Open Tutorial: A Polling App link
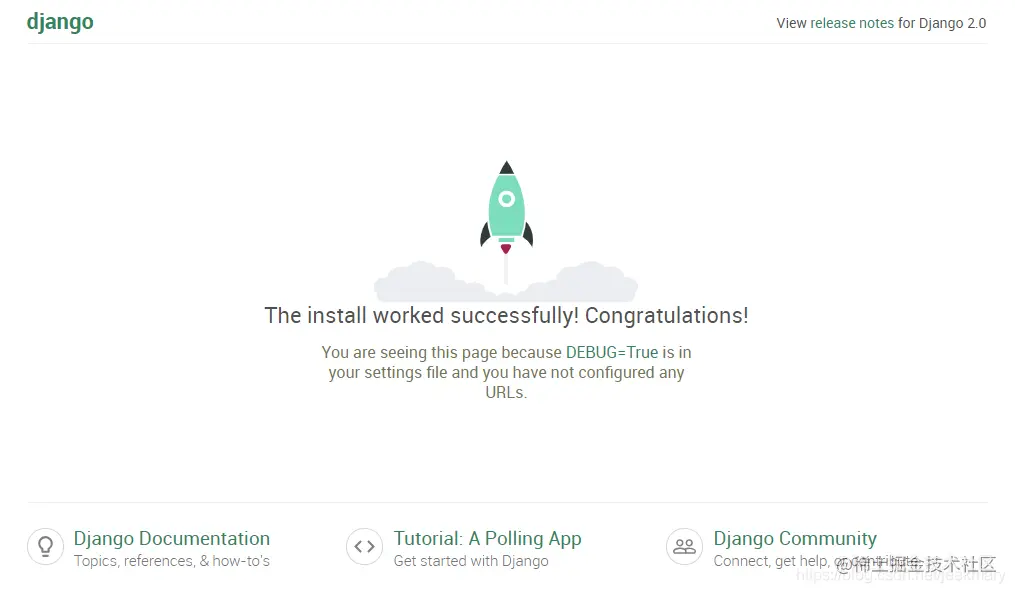1015x593 pixels. (487, 538)
